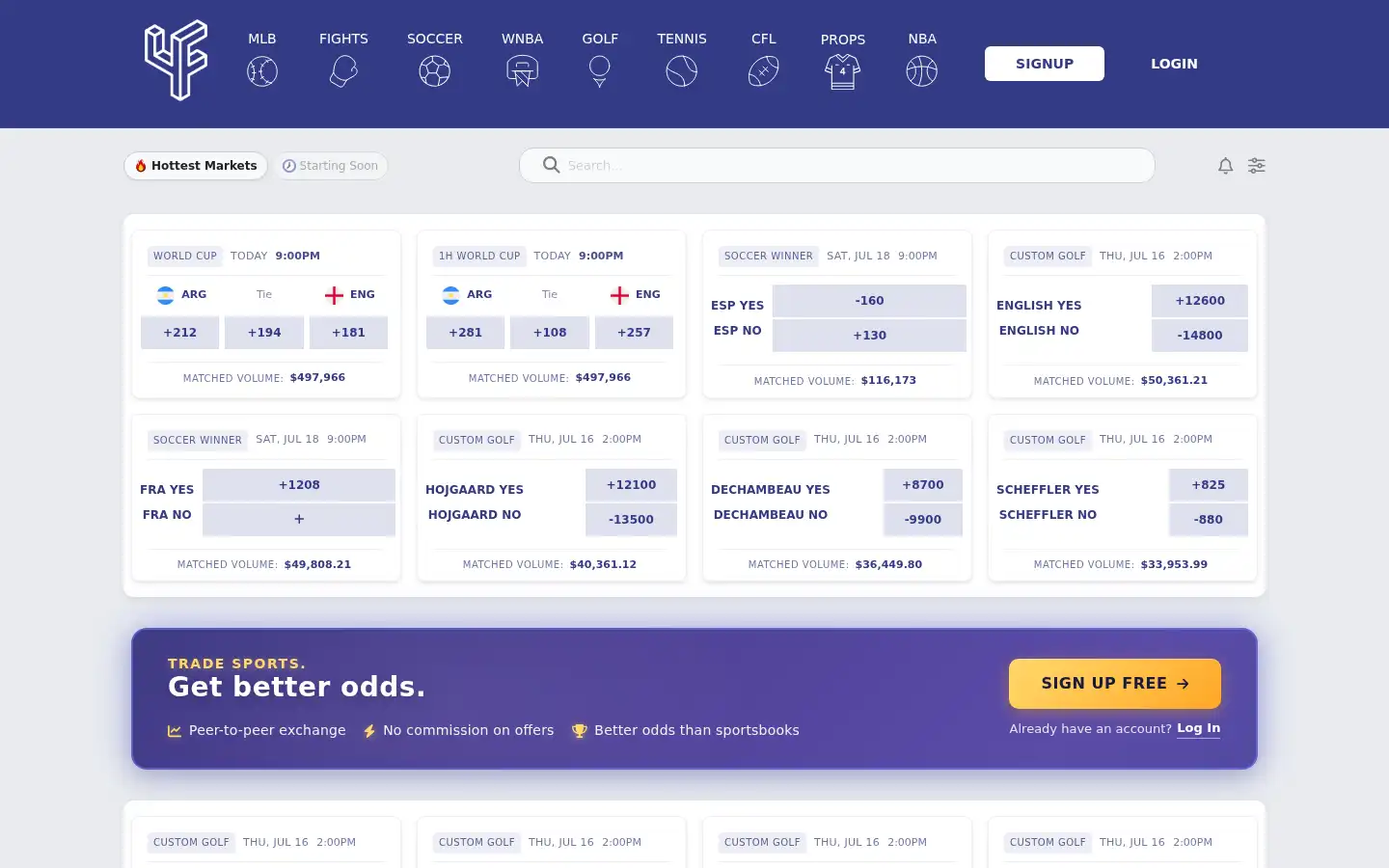Screen dimensions: 1389x868
Task: Pick DECHAMBEAU YES odds +8700
Action: [923, 485]
